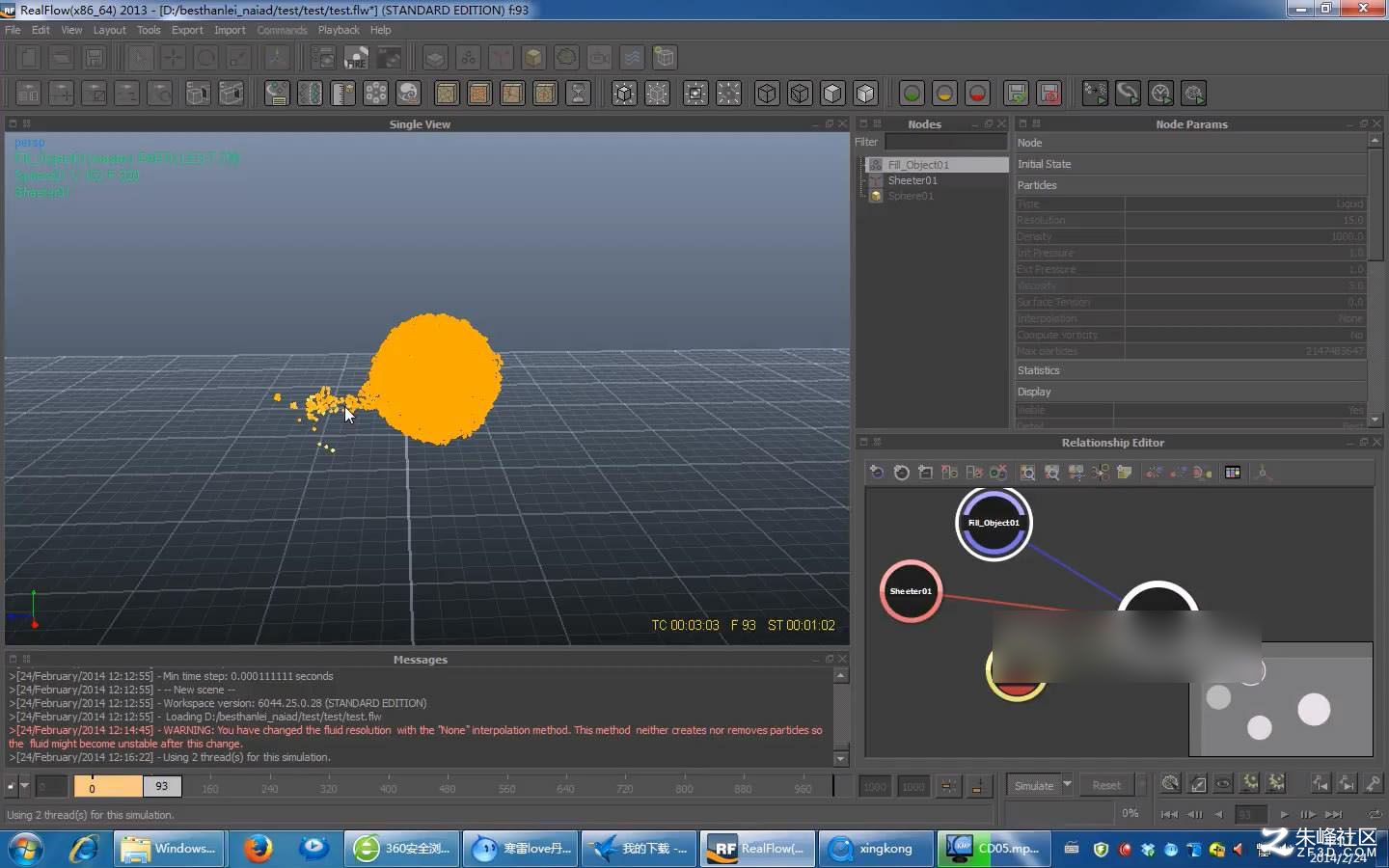This screenshot has width=1389, height=868.
Task: Click the play forward button
Action: point(1284,814)
